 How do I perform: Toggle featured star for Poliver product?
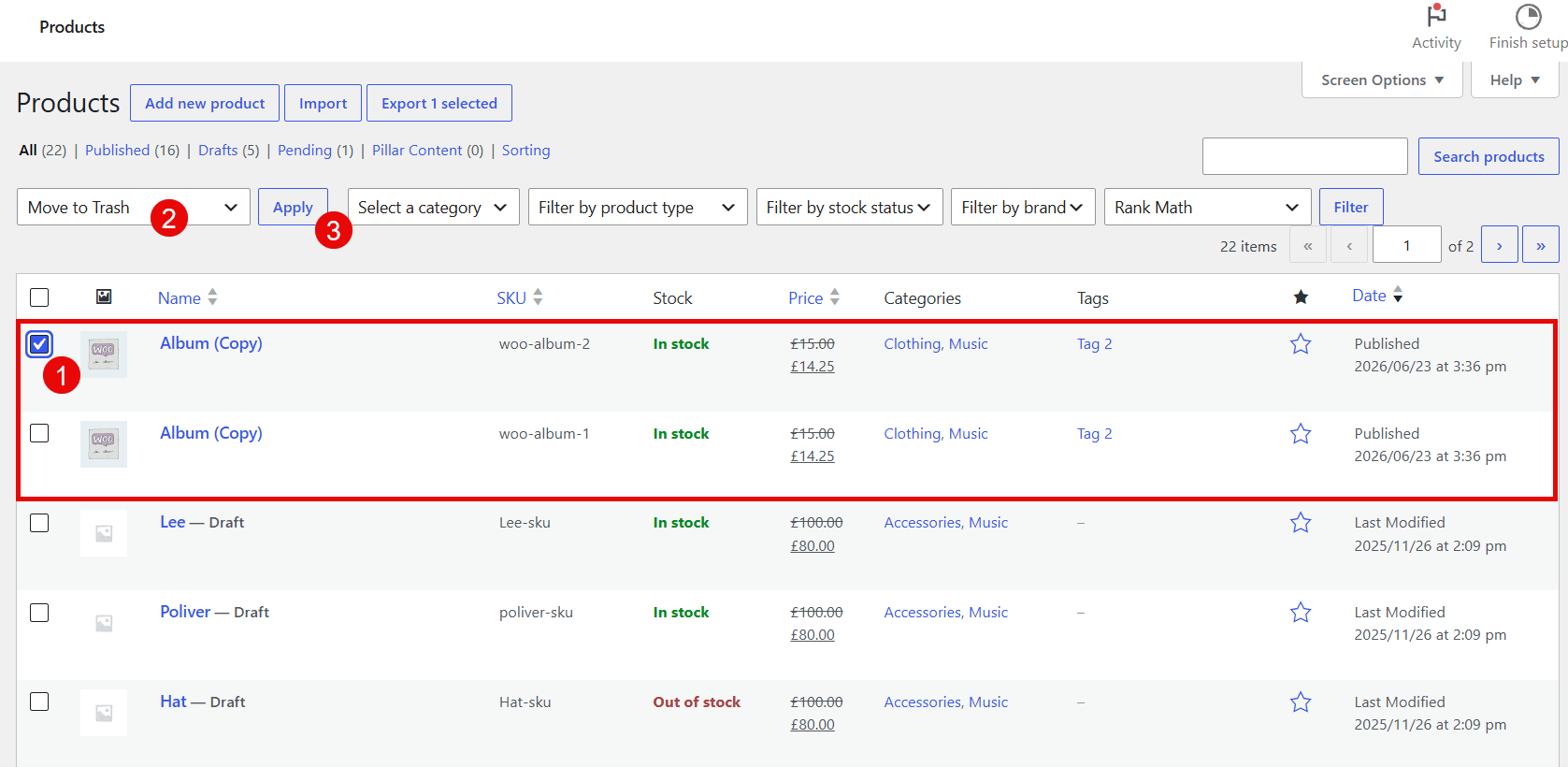click(x=1301, y=613)
